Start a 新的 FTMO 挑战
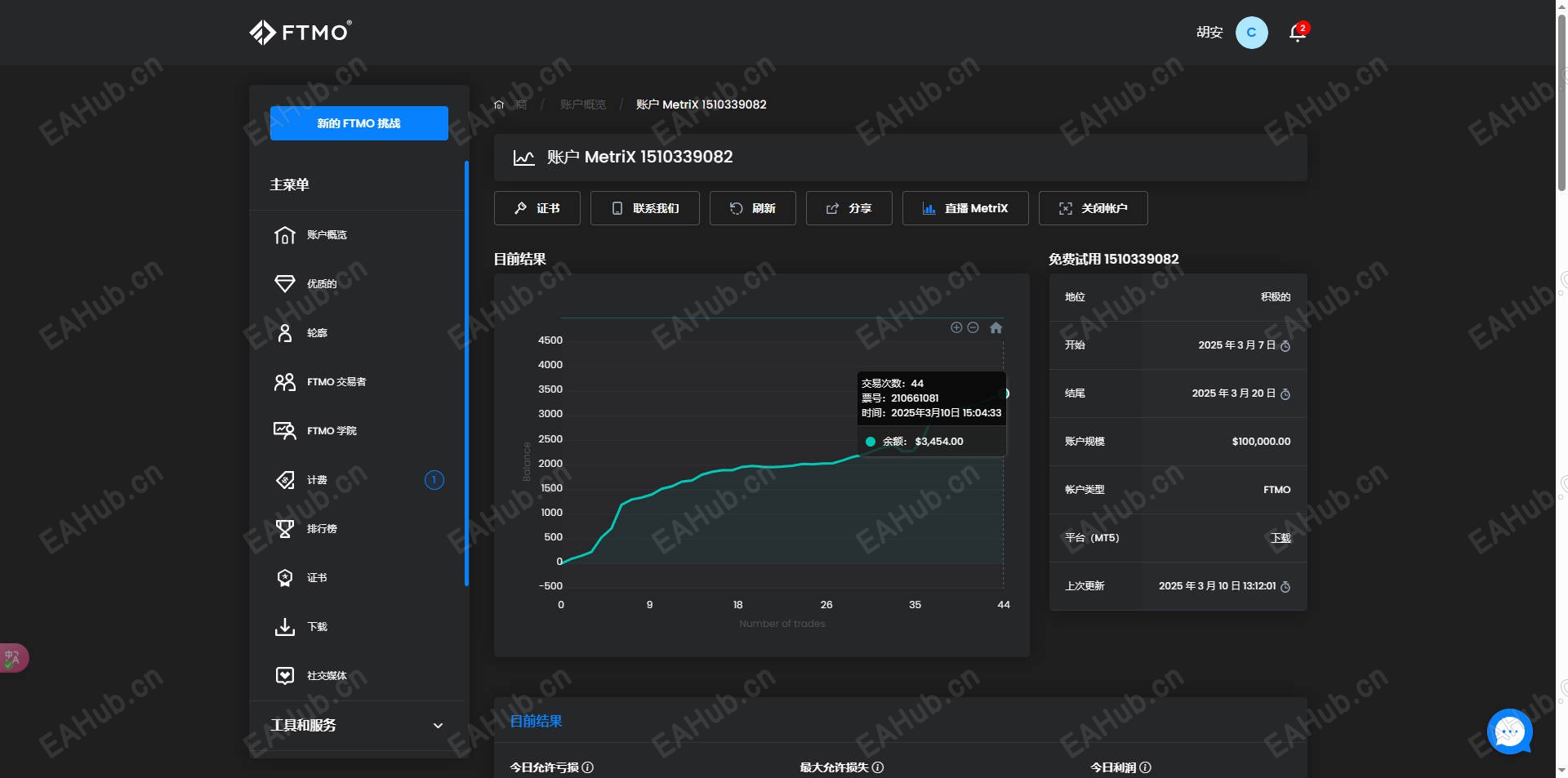The width and height of the screenshot is (1568, 778). (359, 123)
